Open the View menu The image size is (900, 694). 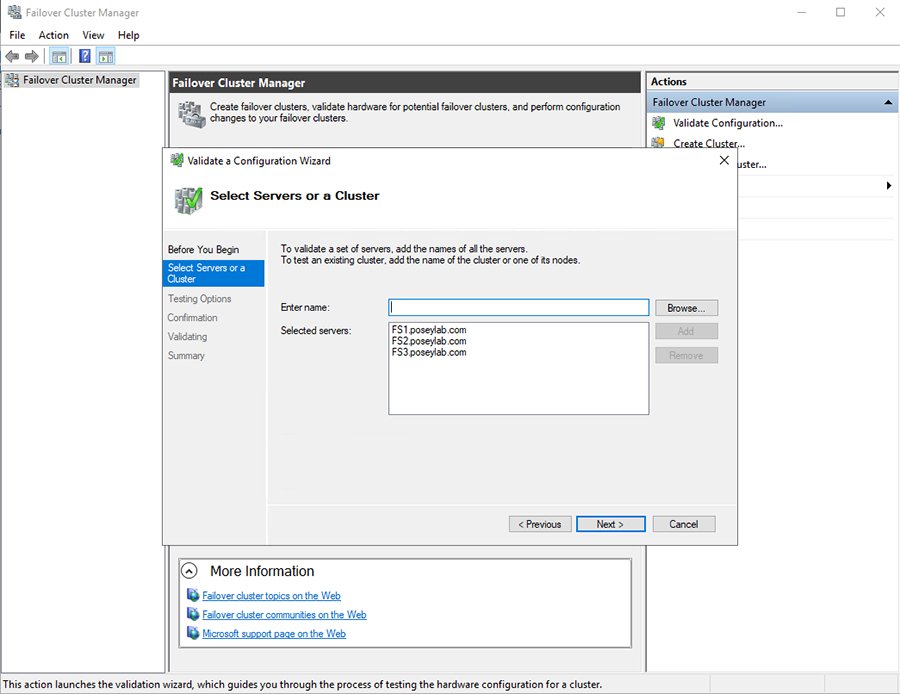93,34
